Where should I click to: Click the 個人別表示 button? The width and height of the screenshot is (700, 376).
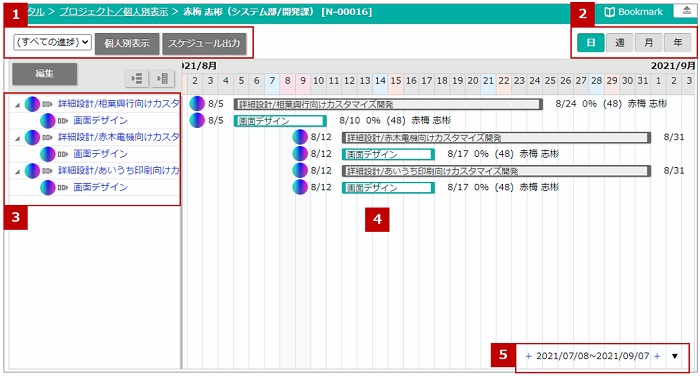click(127, 43)
